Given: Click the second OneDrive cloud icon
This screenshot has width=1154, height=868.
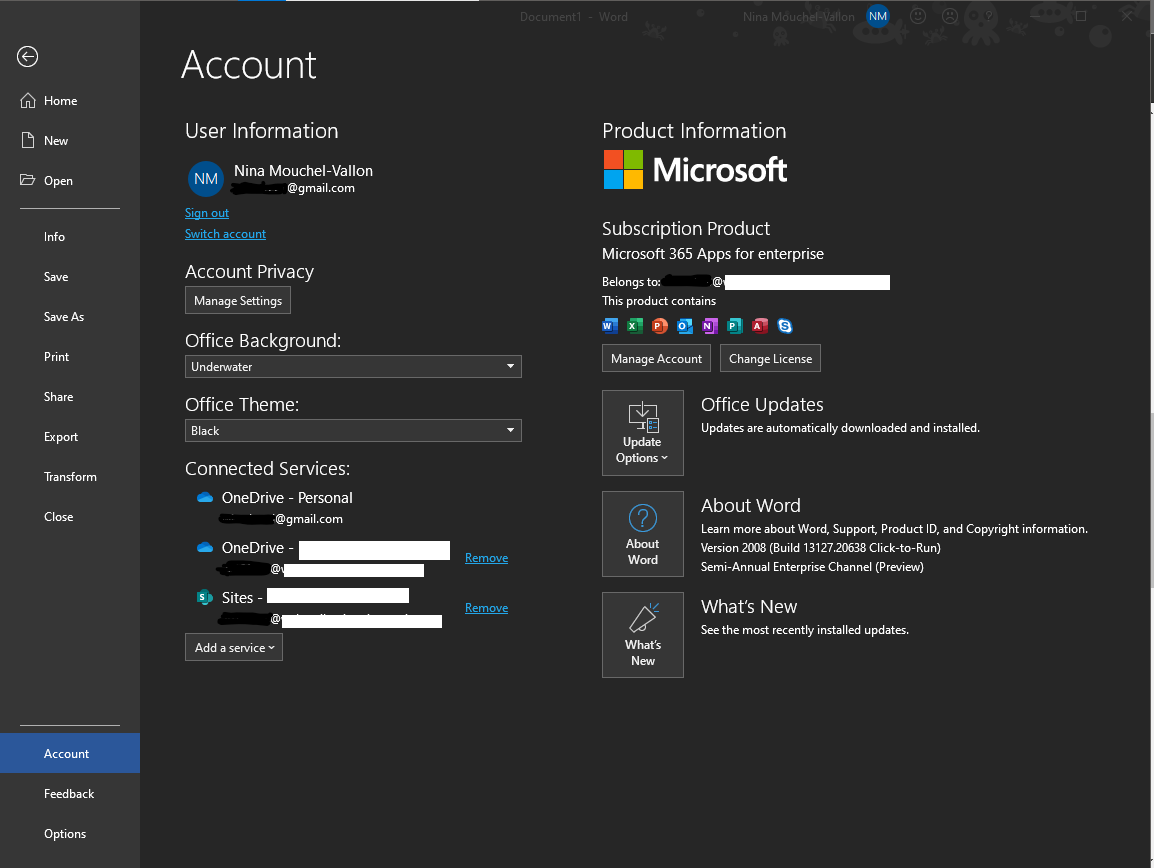Looking at the screenshot, I should (x=205, y=548).
